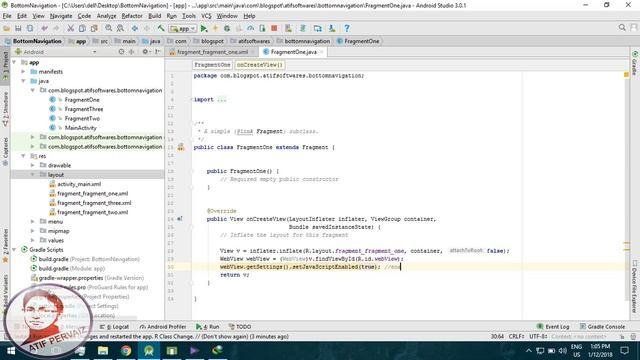The height and width of the screenshot is (360, 640).
Task: Open the Navigate menu
Action: coord(61,16)
